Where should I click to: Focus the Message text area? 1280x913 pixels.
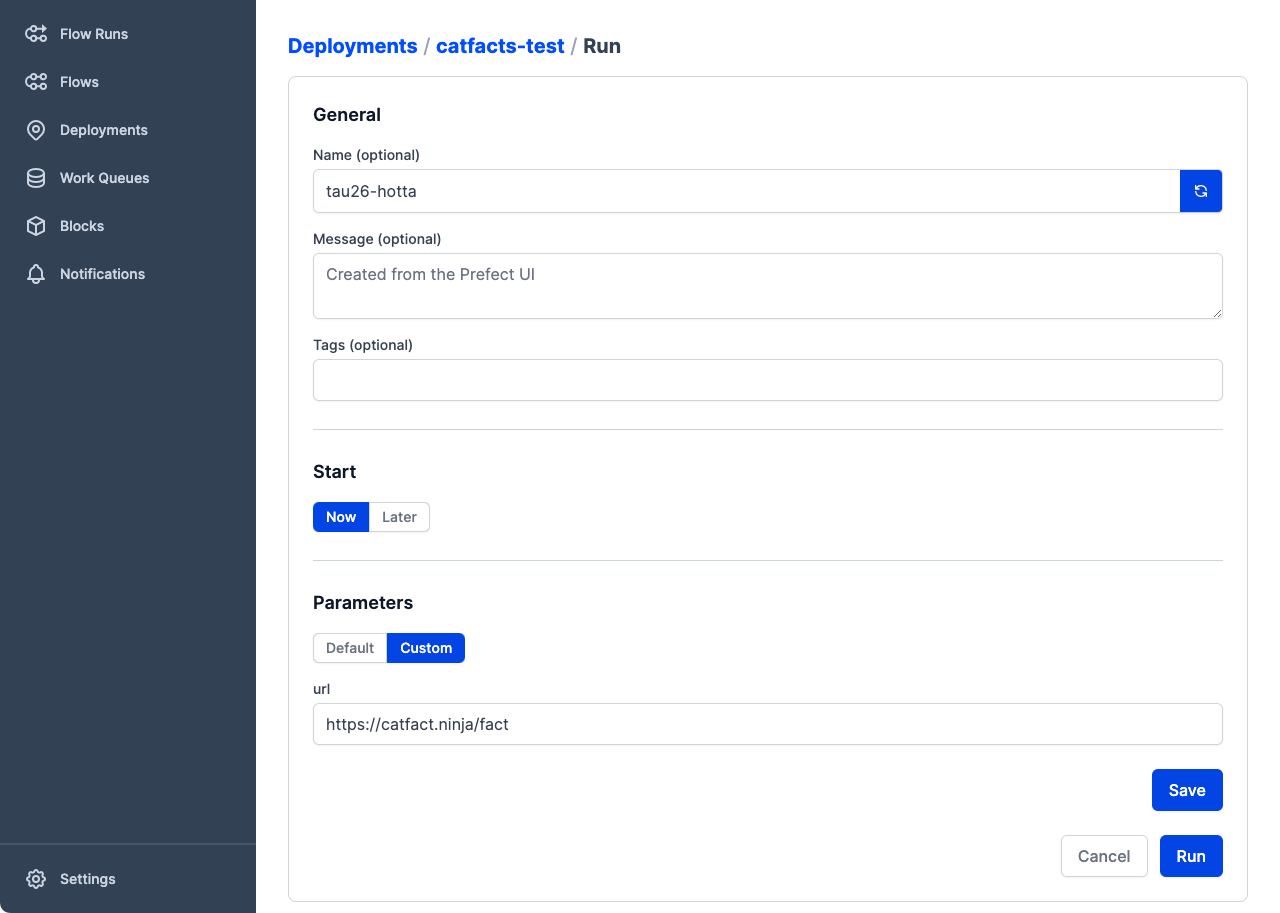[x=768, y=286]
